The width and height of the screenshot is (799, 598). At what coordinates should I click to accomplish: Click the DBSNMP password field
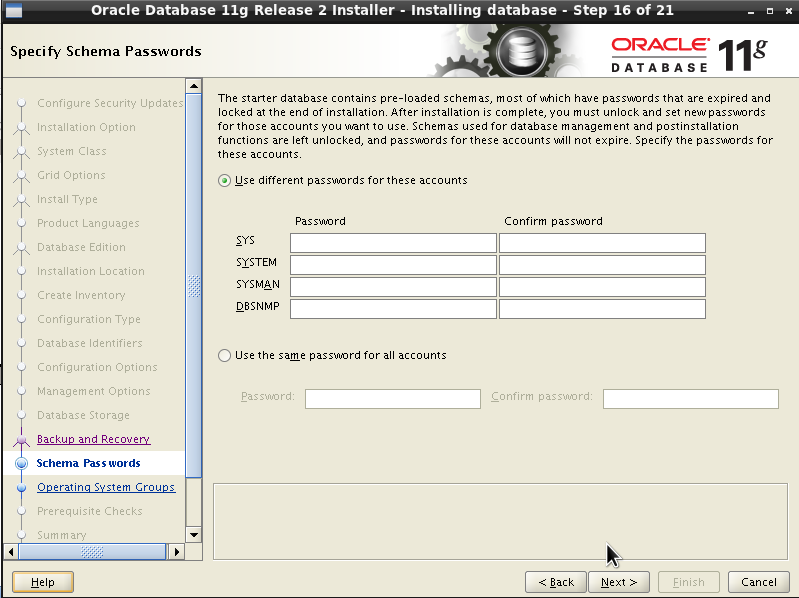(393, 309)
